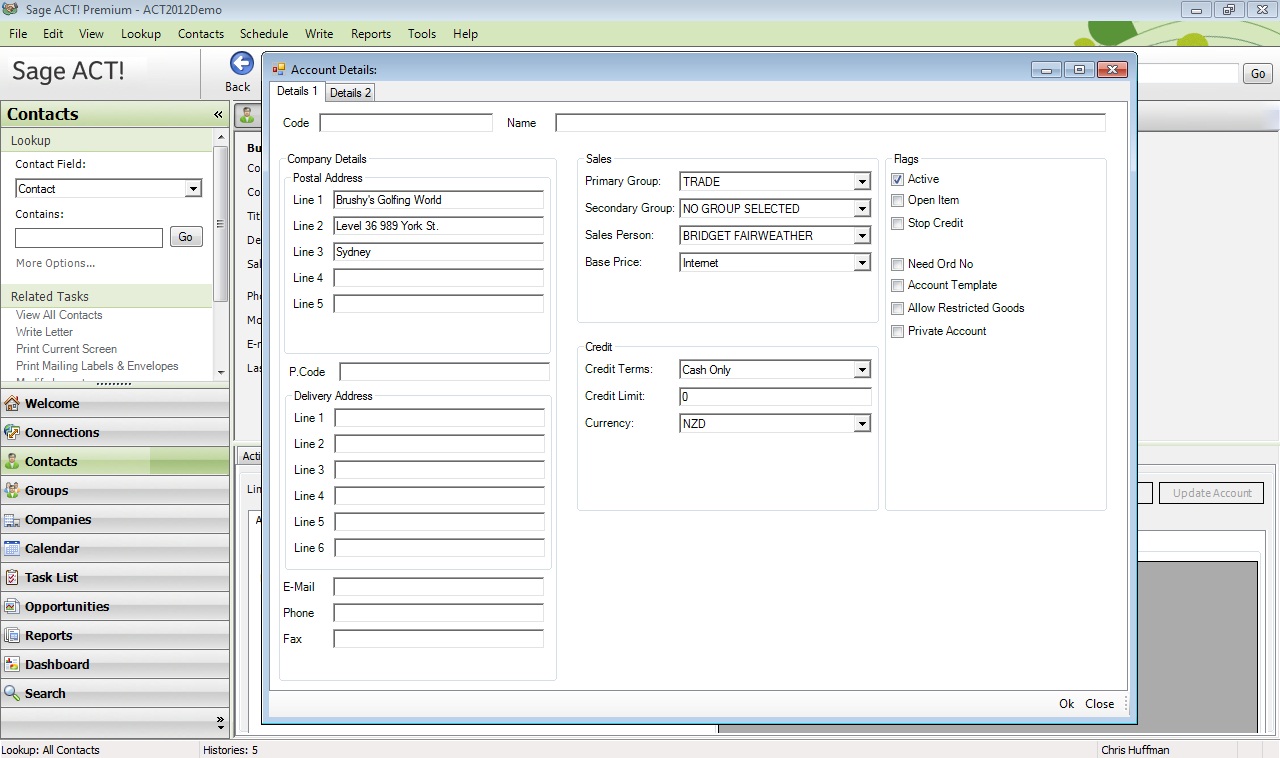Click the Fax input field

(438, 639)
